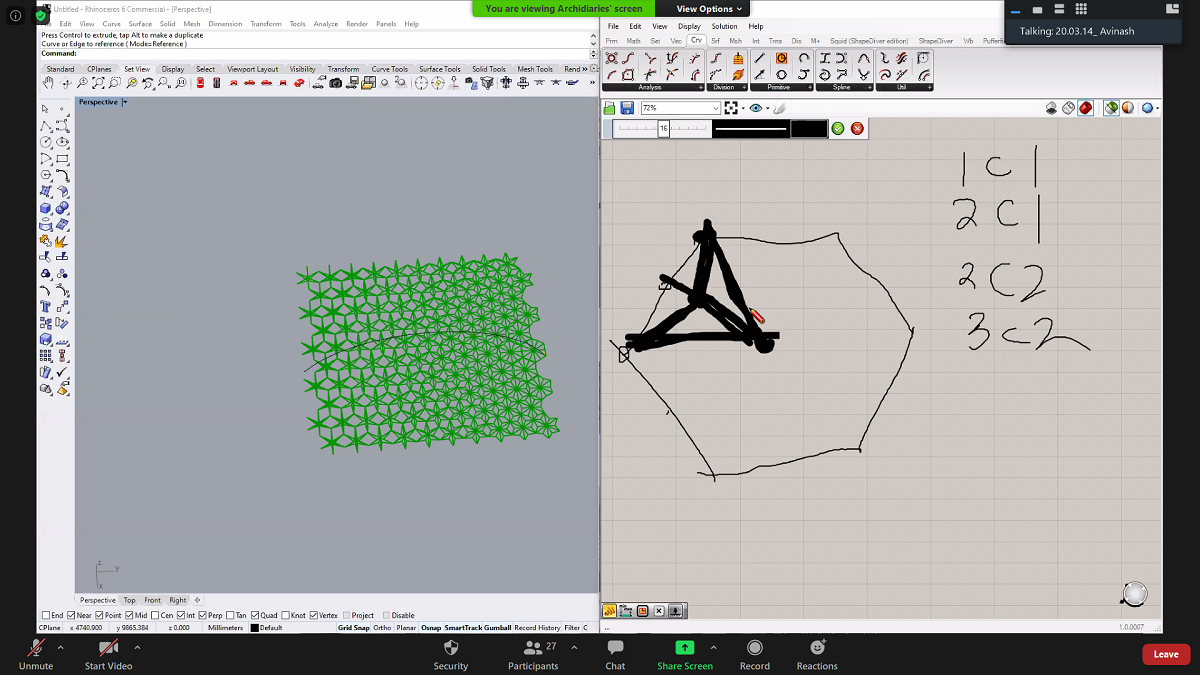Open a file with the green folder icon

(608, 107)
